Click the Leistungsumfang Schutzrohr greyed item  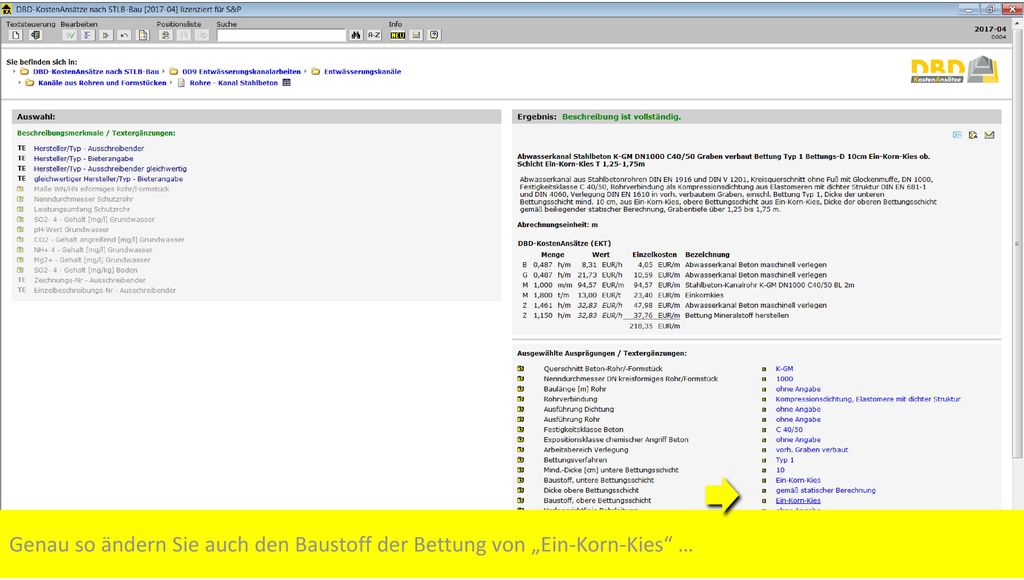point(82,210)
